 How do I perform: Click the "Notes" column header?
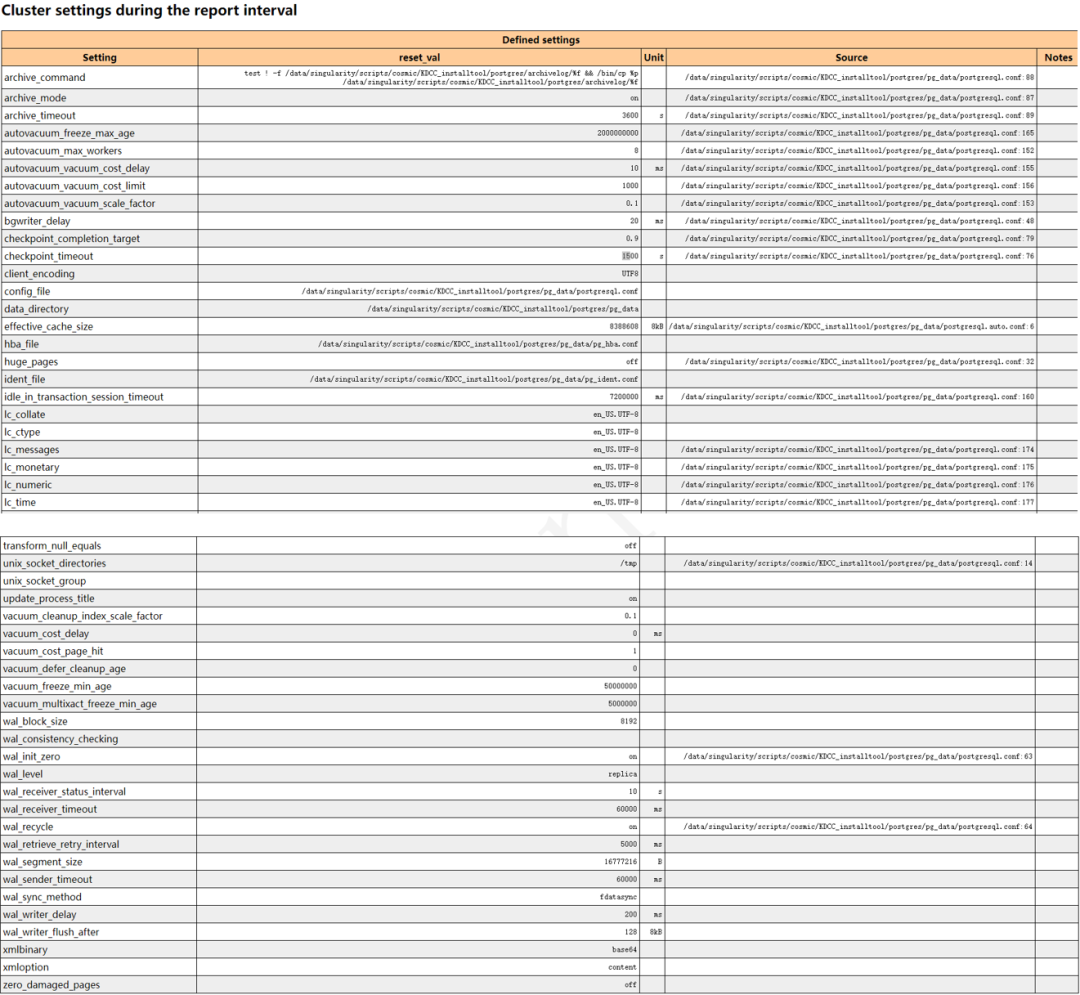point(1058,58)
